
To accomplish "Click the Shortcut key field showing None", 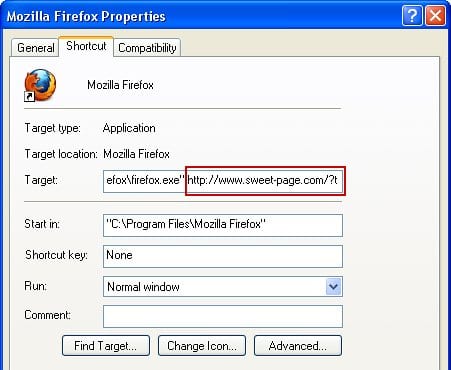I will click(223, 256).
